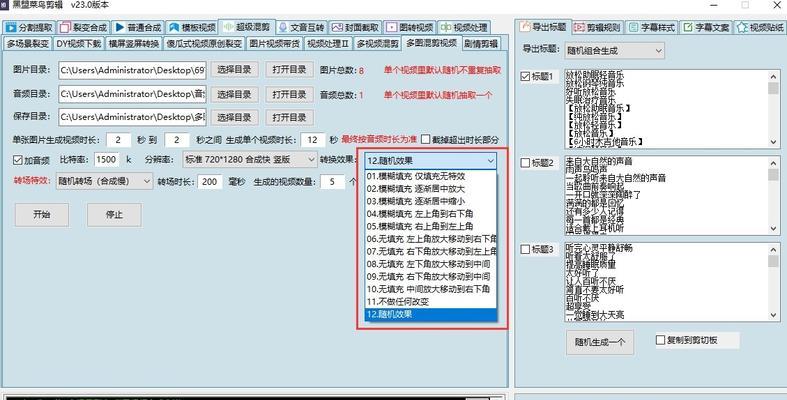The height and width of the screenshot is (400, 787).
Task: Check the 标题3 checkbox
Action: tap(526, 249)
